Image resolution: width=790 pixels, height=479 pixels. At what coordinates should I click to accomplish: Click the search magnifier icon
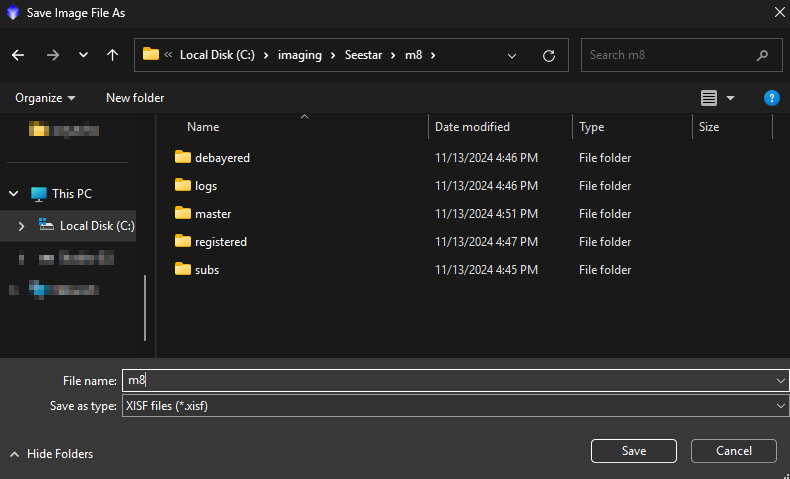coord(762,55)
